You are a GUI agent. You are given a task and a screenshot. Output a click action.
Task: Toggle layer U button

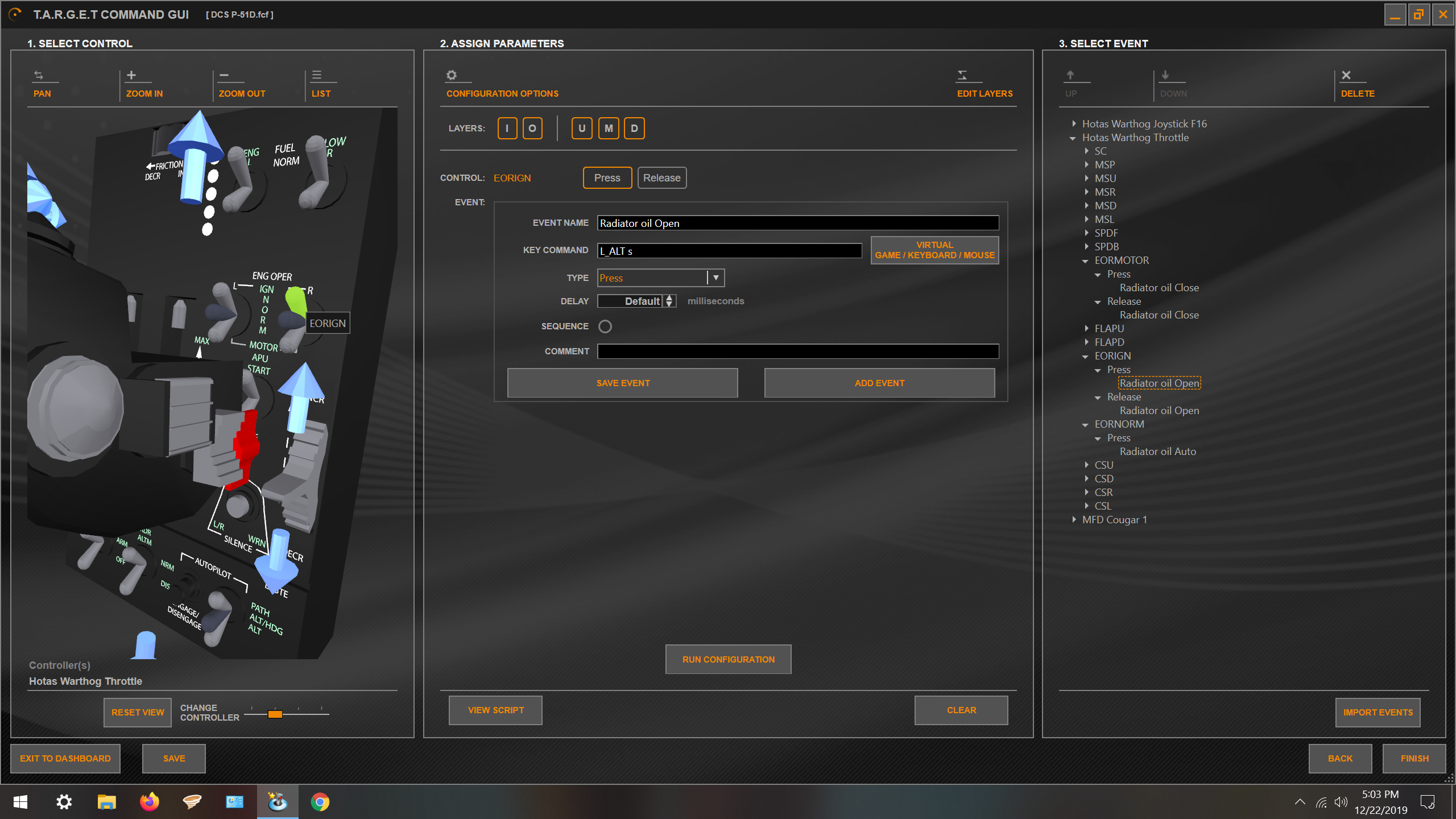(582, 129)
